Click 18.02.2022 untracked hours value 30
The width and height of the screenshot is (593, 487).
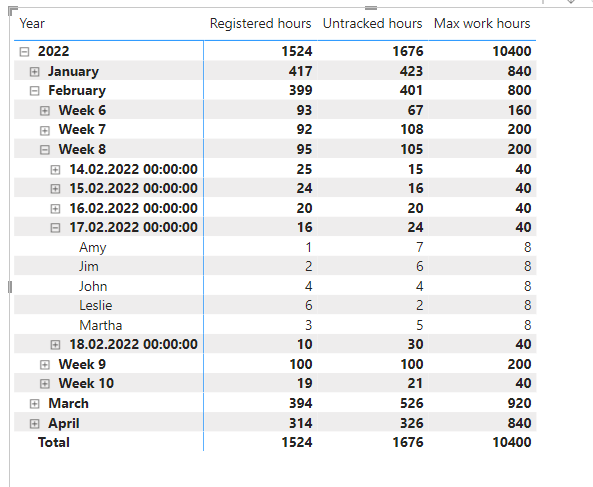click(x=415, y=344)
